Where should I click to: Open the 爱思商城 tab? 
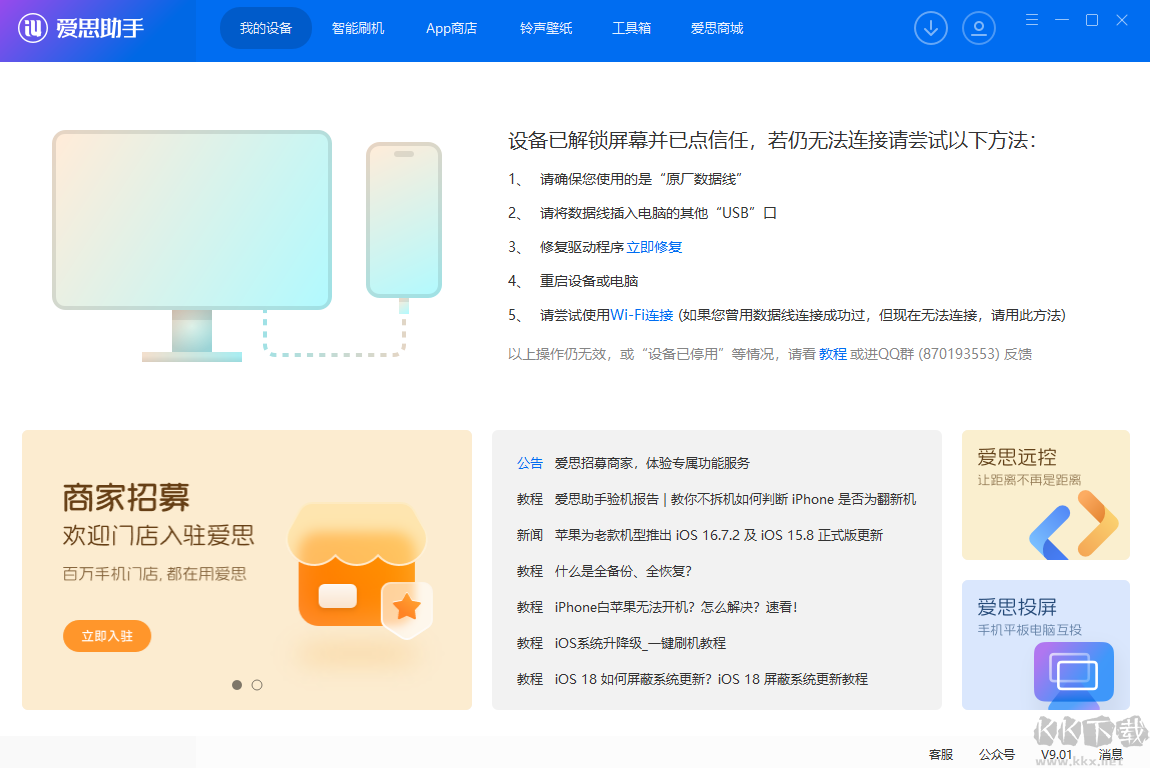coord(717,29)
